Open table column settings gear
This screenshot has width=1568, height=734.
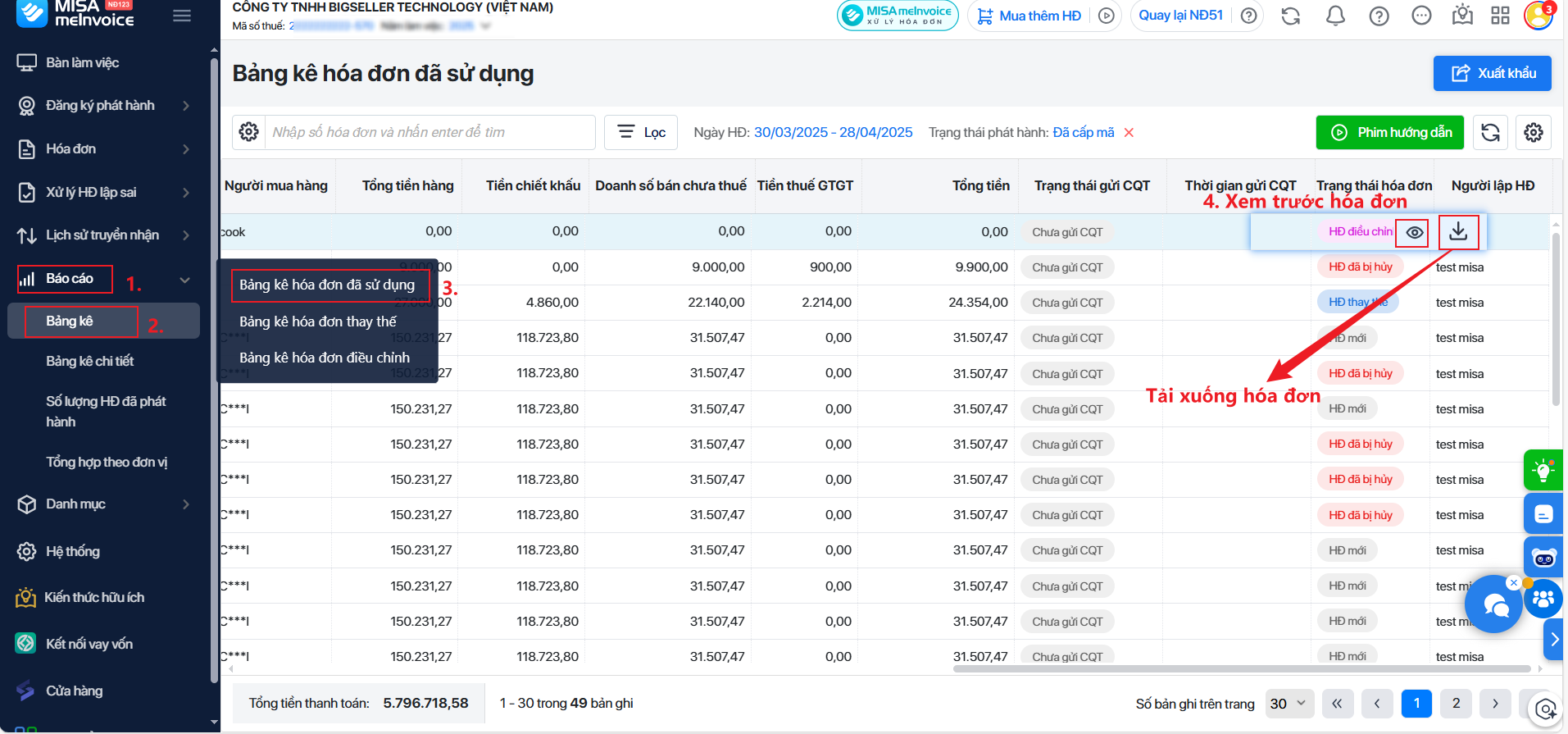click(x=1534, y=132)
